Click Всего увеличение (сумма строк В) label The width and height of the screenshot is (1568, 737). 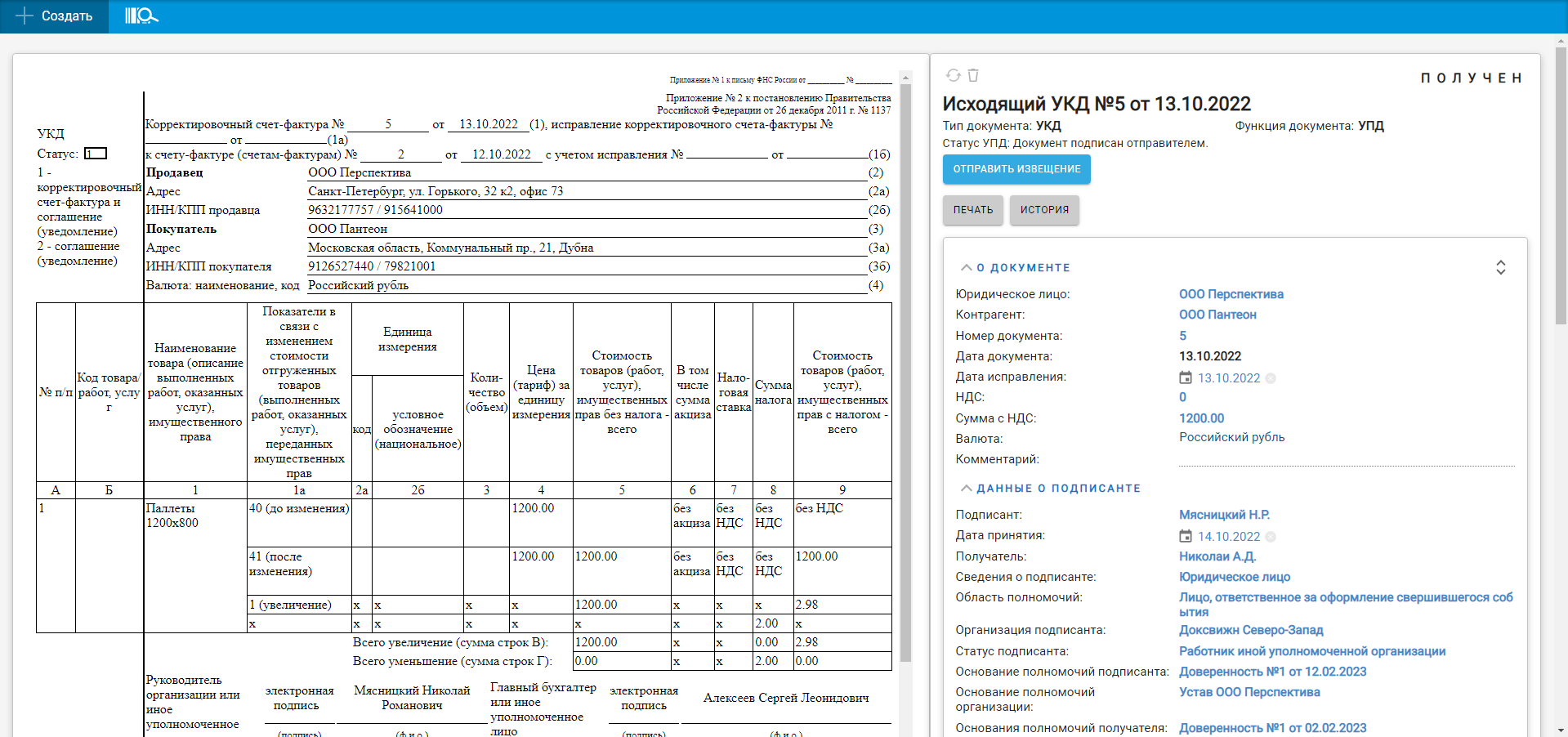450,642
